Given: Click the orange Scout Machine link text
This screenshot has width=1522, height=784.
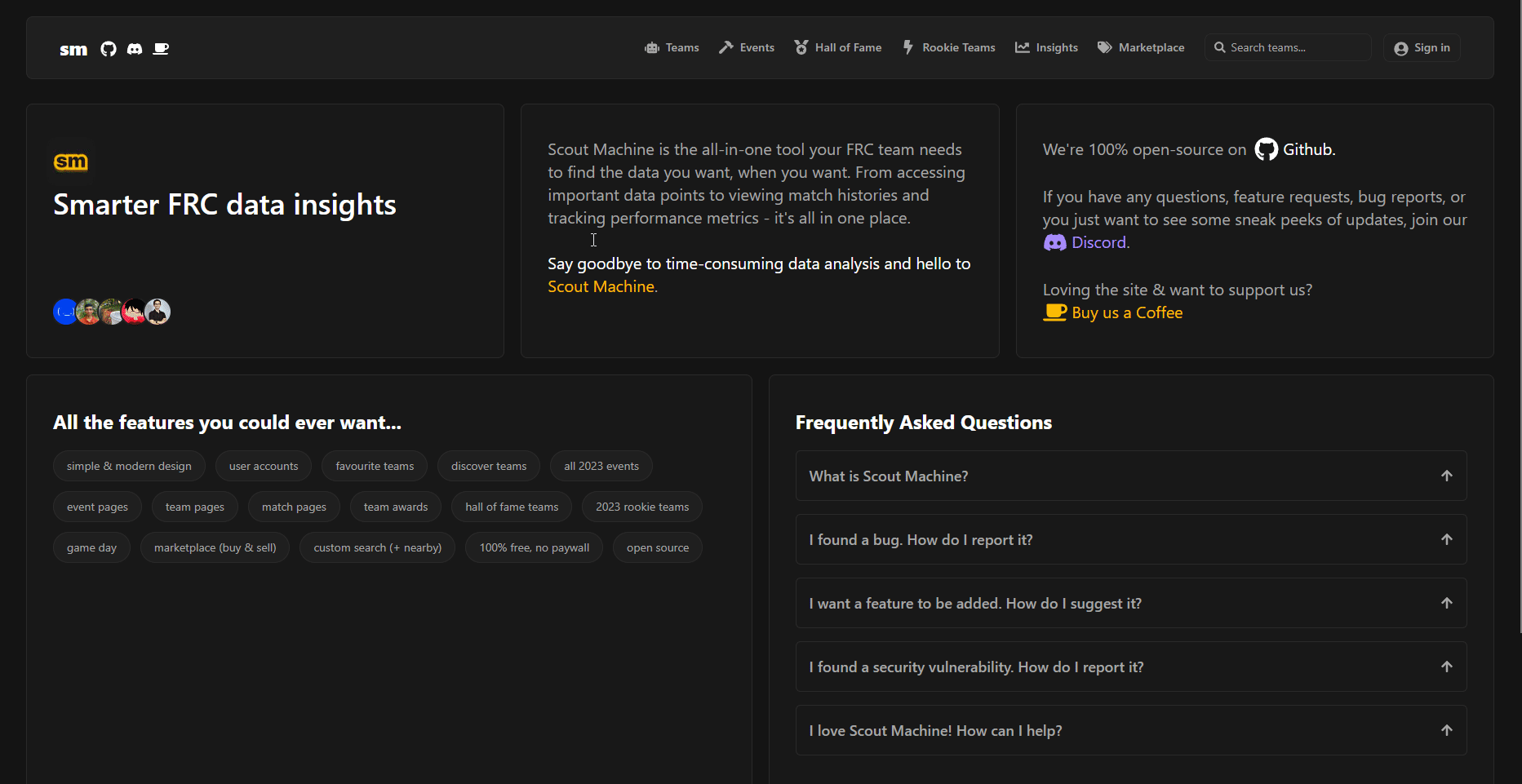Looking at the screenshot, I should click(x=601, y=286).
